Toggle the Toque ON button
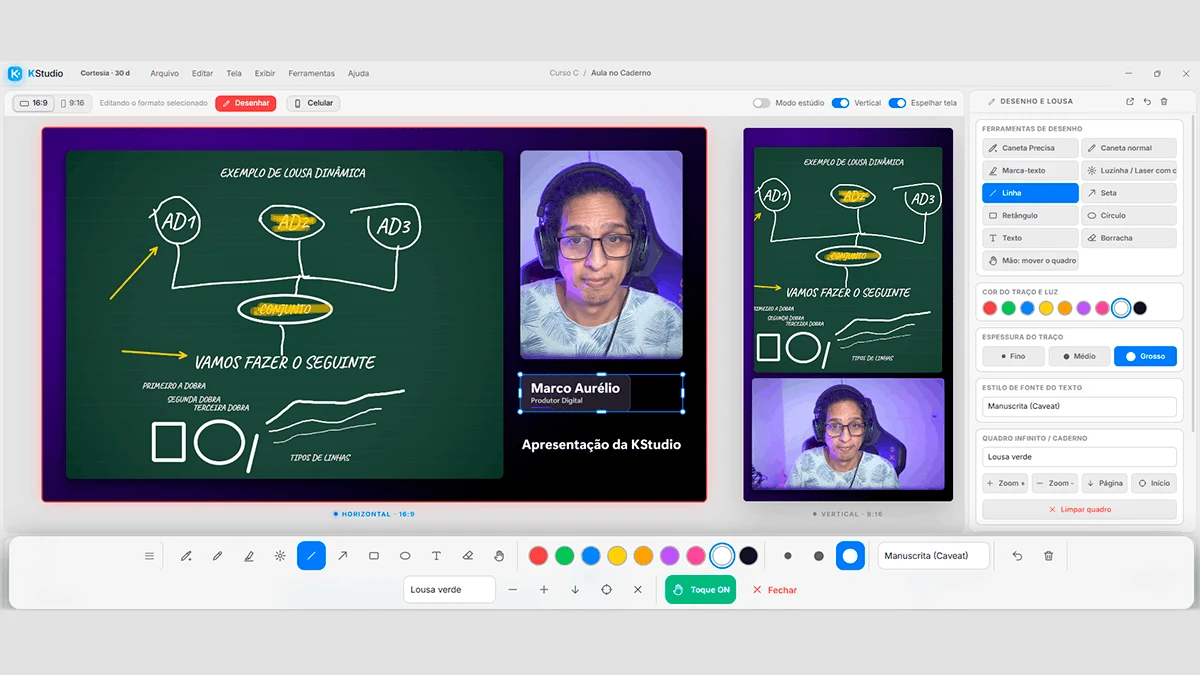1200x675 pixels. [700, 590]
